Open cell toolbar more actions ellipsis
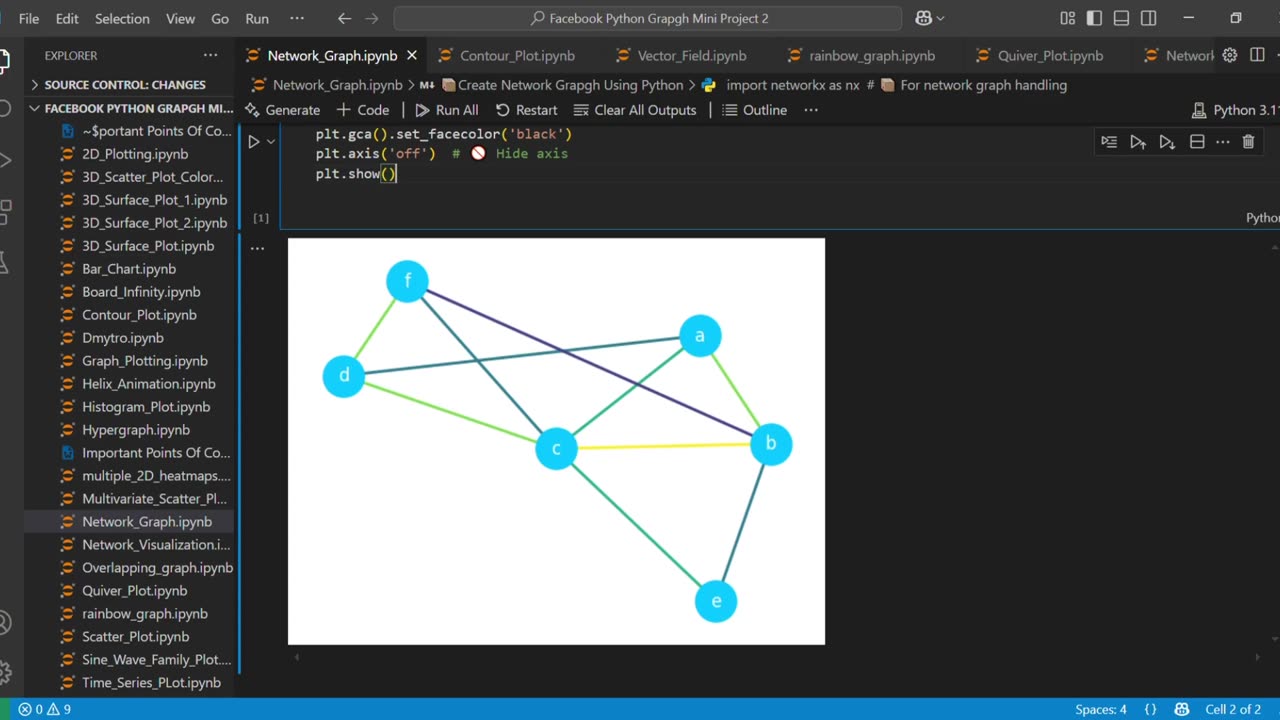Viewport: 1280px width, 720px height. click(1222, 142)
